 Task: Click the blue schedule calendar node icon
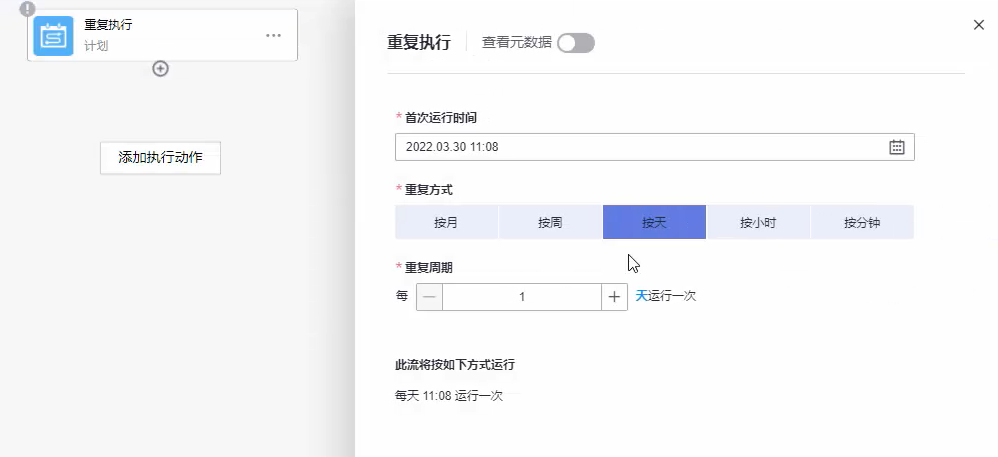pos(53,35)
